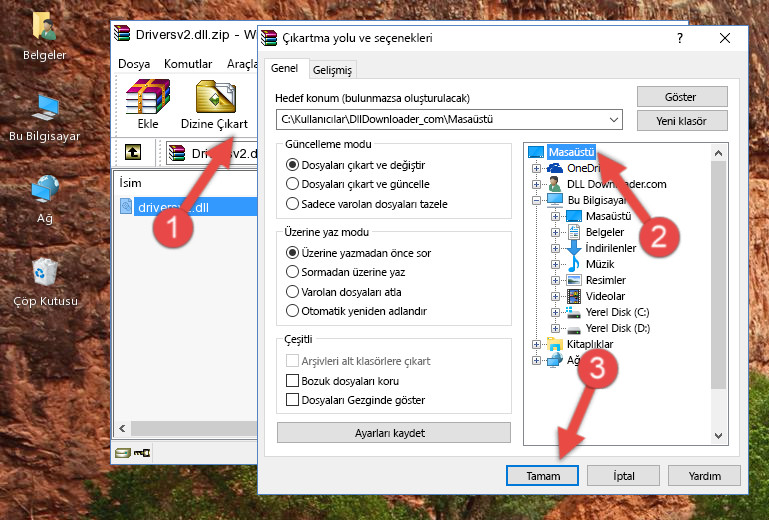Click the drive icon in WinRAR status bar
Image resolution: width=769 pixels, height=520 pixels.
123,452
